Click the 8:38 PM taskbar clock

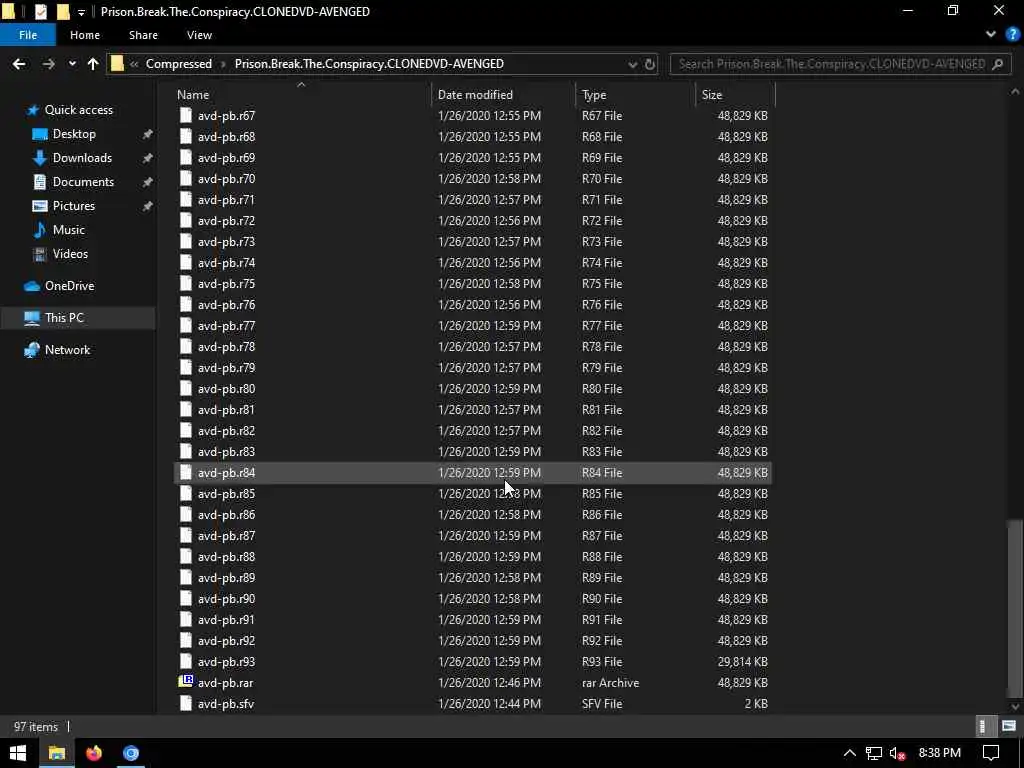tap(939, 753)
